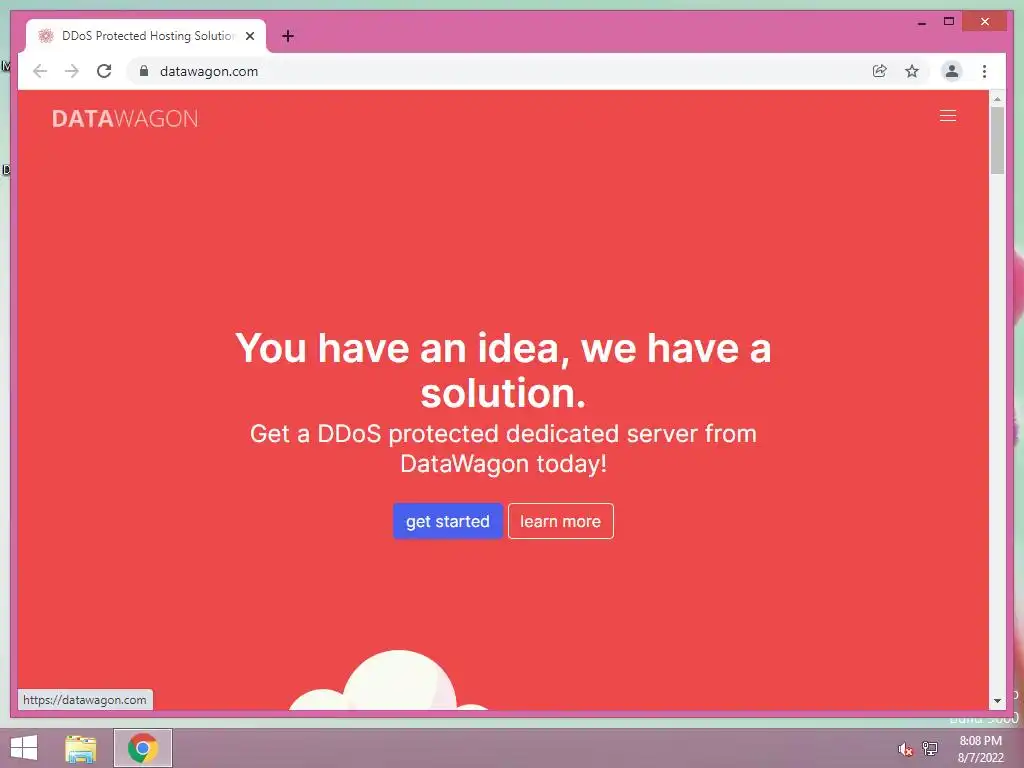This screenshot has width=1024, height=768.
Task: Share this page icon
Action: [x=880, y=71]
